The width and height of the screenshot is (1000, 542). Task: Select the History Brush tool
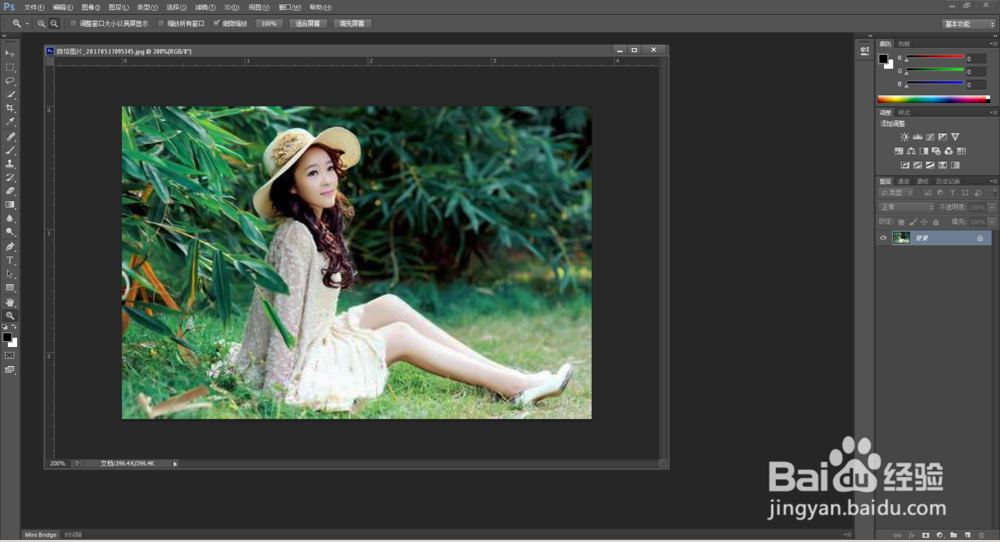(x=10, y=177)
